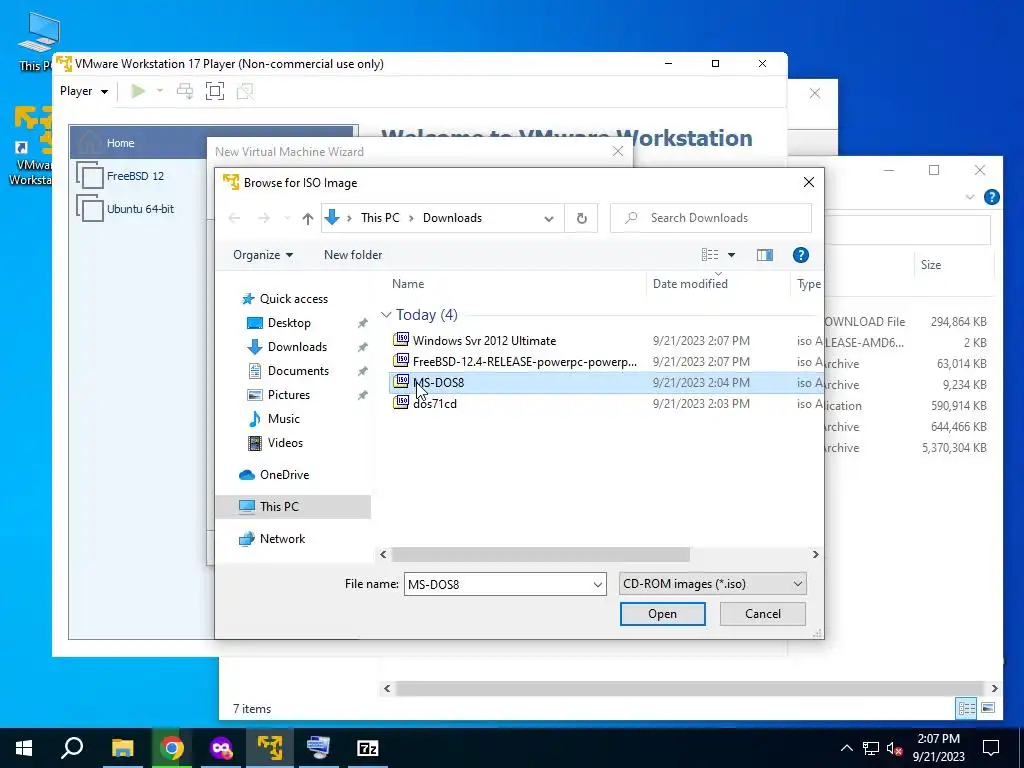Click the Explorer window help icon
Viewport: 1024px width, 768px height.
(x=991, y=197)
